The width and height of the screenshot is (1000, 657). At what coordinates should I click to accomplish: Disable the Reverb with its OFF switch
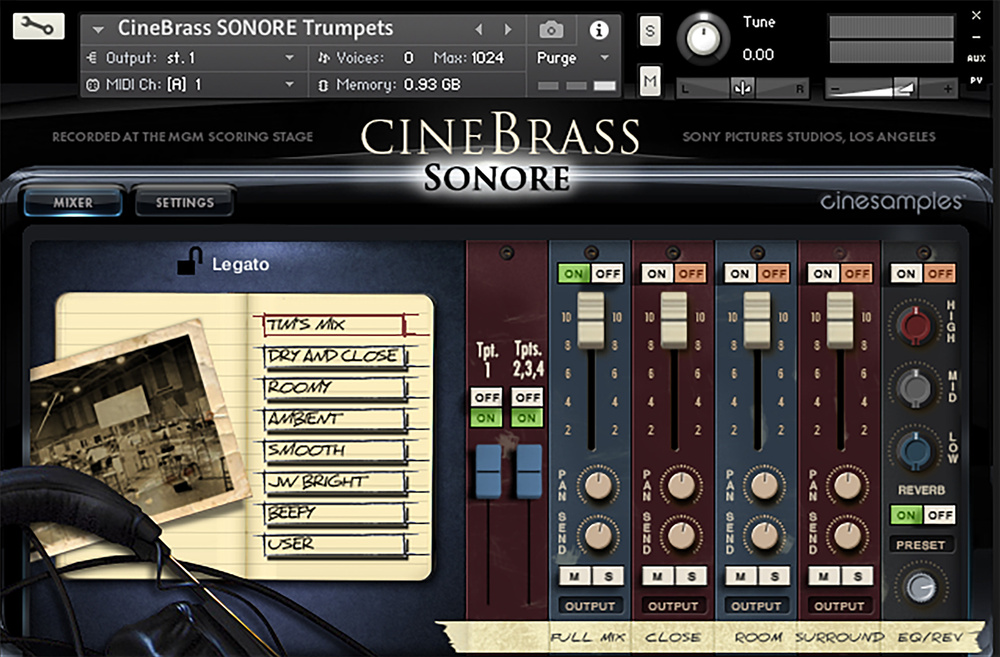click(x=939, y=515)
